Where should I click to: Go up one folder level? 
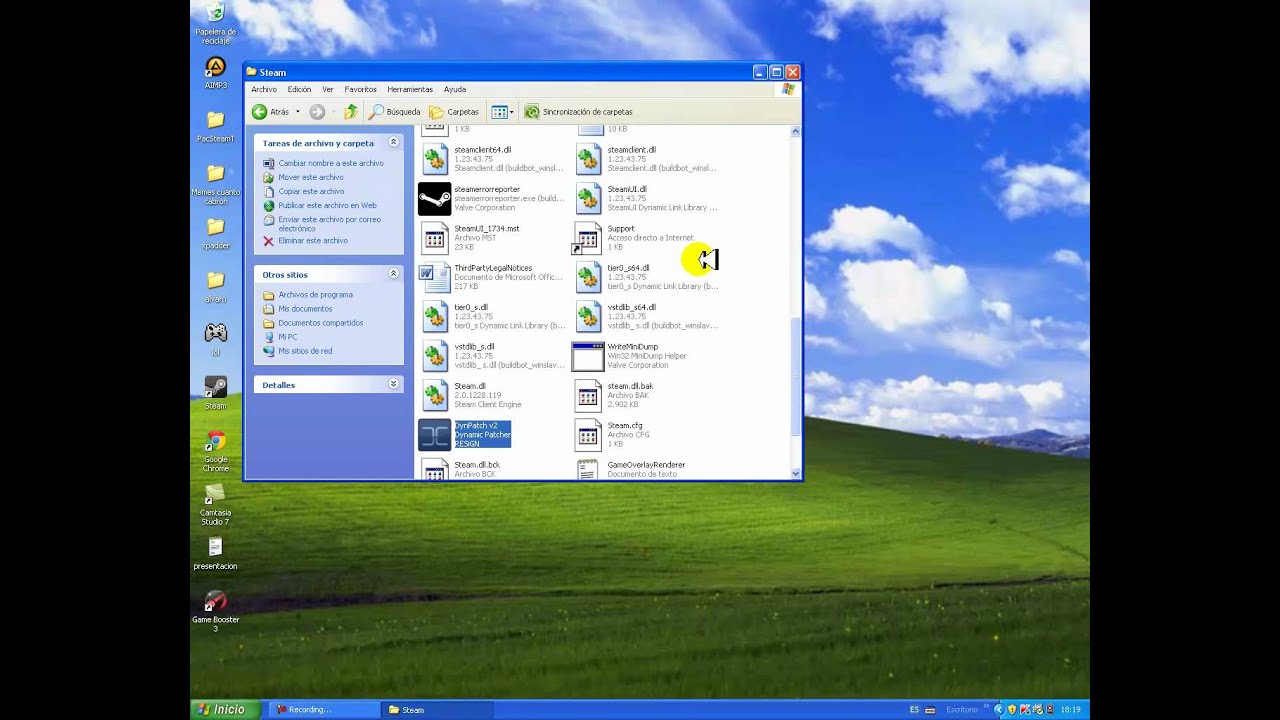point(350,112)
